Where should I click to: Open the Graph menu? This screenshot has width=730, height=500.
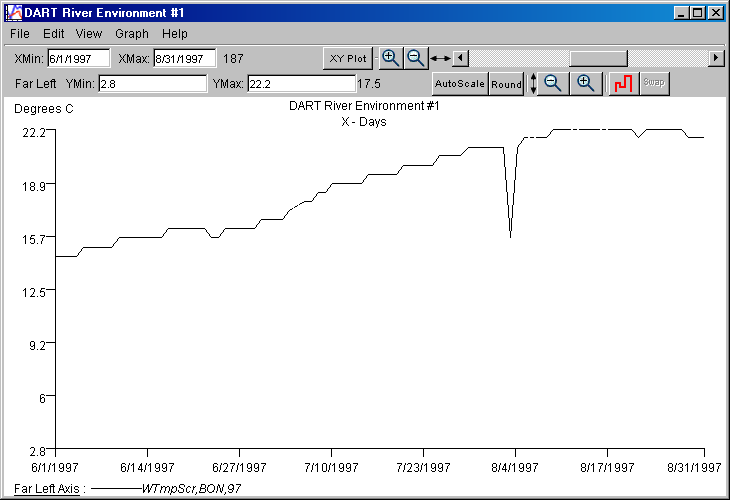coord(132,34)
